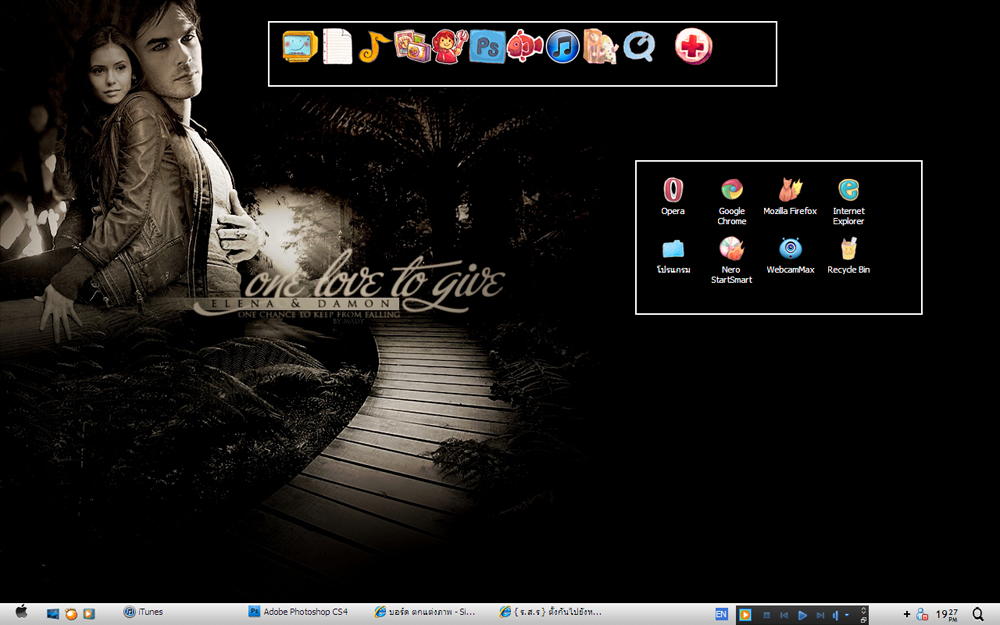The width and height of the screenshot is (1000, 625).
Task: Show hidden tray icons with plus button
Action: [907, 614]
